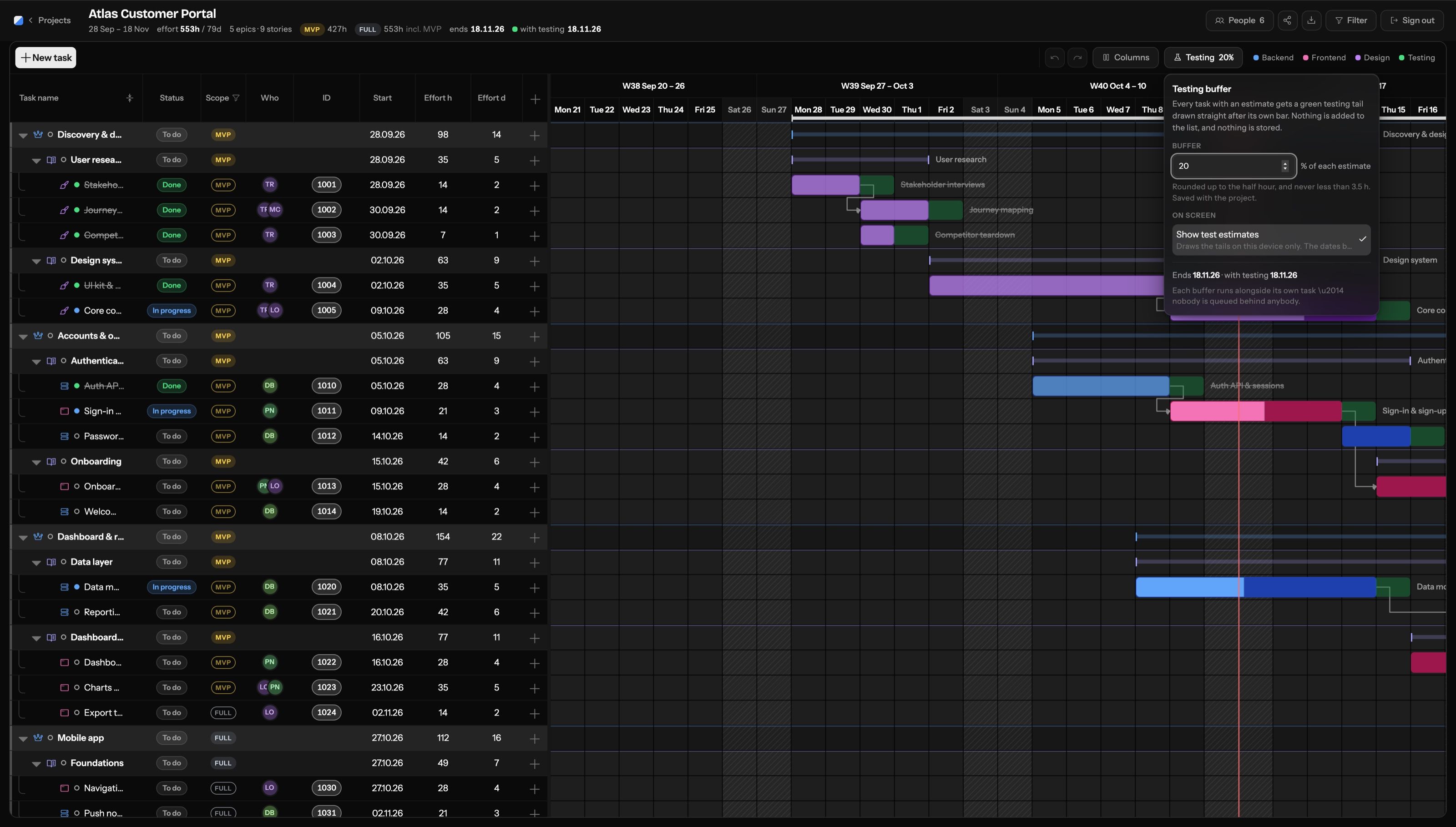Click Status column header
1456x827 pixels.
pos(172,98)
